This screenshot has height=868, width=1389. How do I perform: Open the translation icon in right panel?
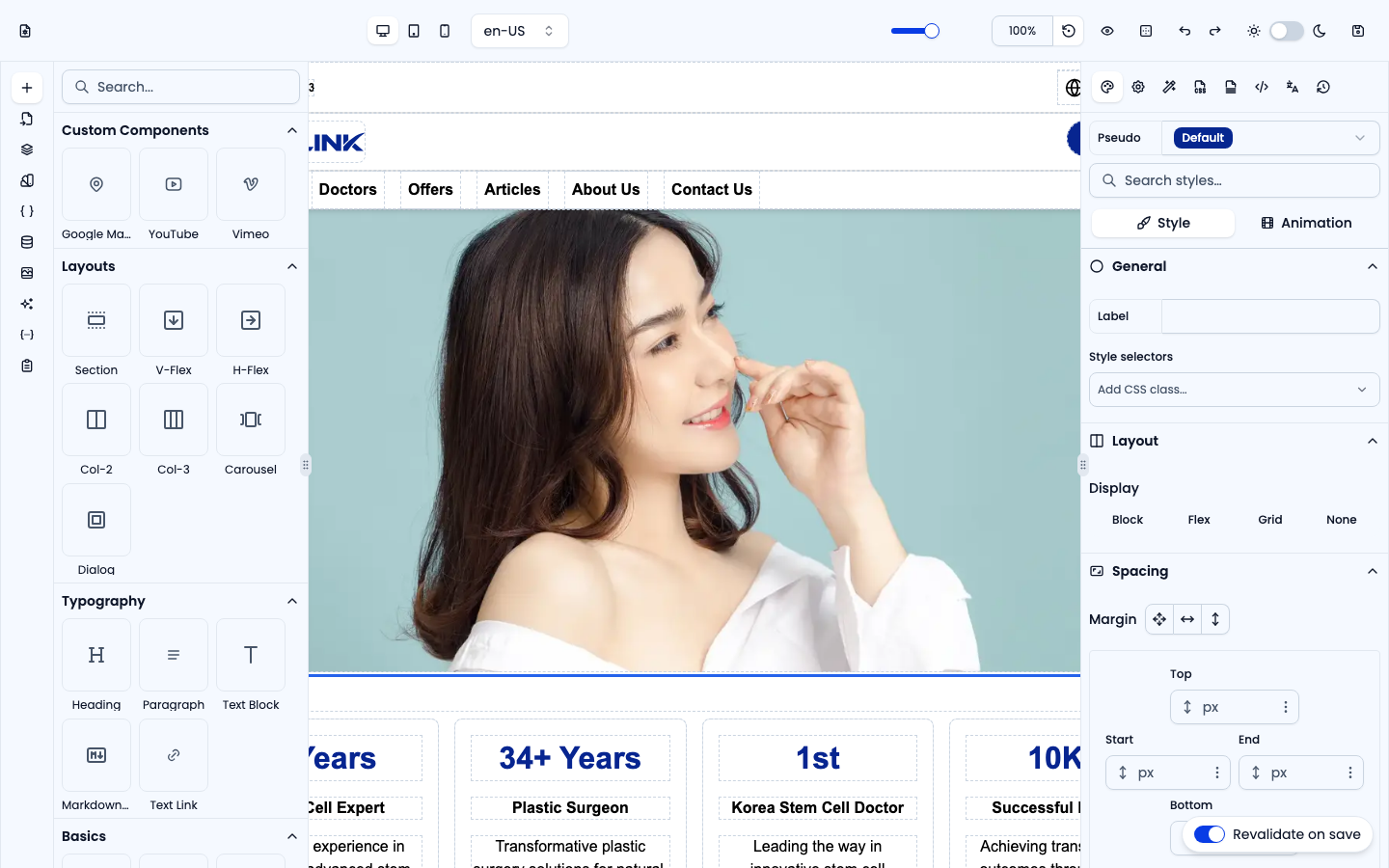[1293, 87]
